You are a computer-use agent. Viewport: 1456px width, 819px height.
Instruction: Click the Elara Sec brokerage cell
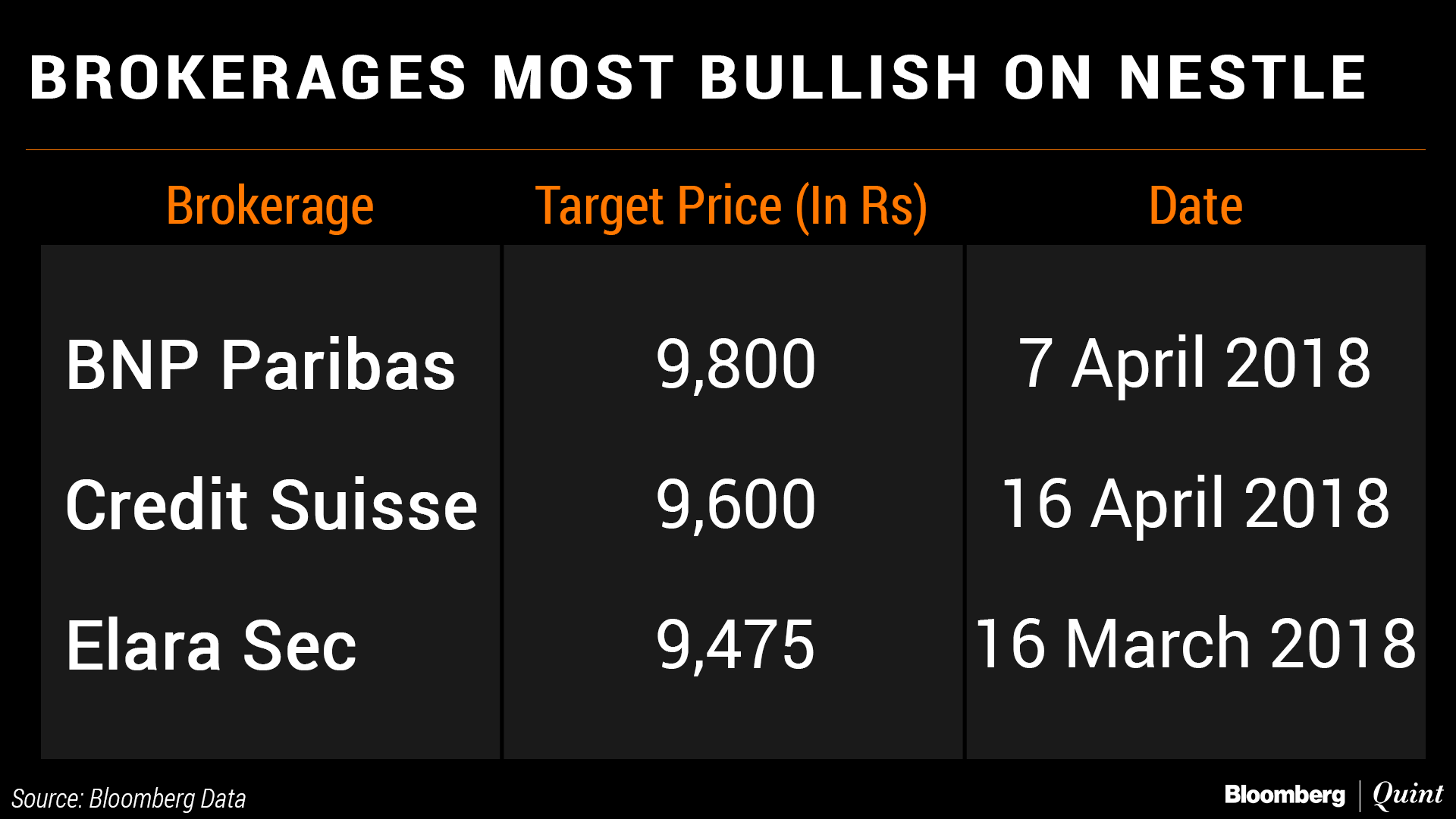coord(211,645)
